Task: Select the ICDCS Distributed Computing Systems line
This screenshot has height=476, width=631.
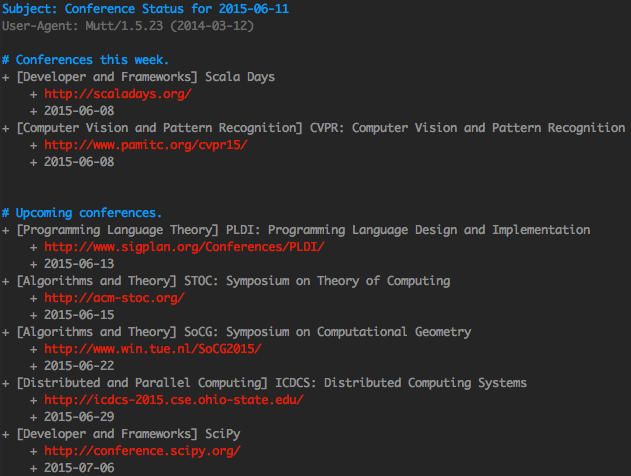Action: pos(264,383)
